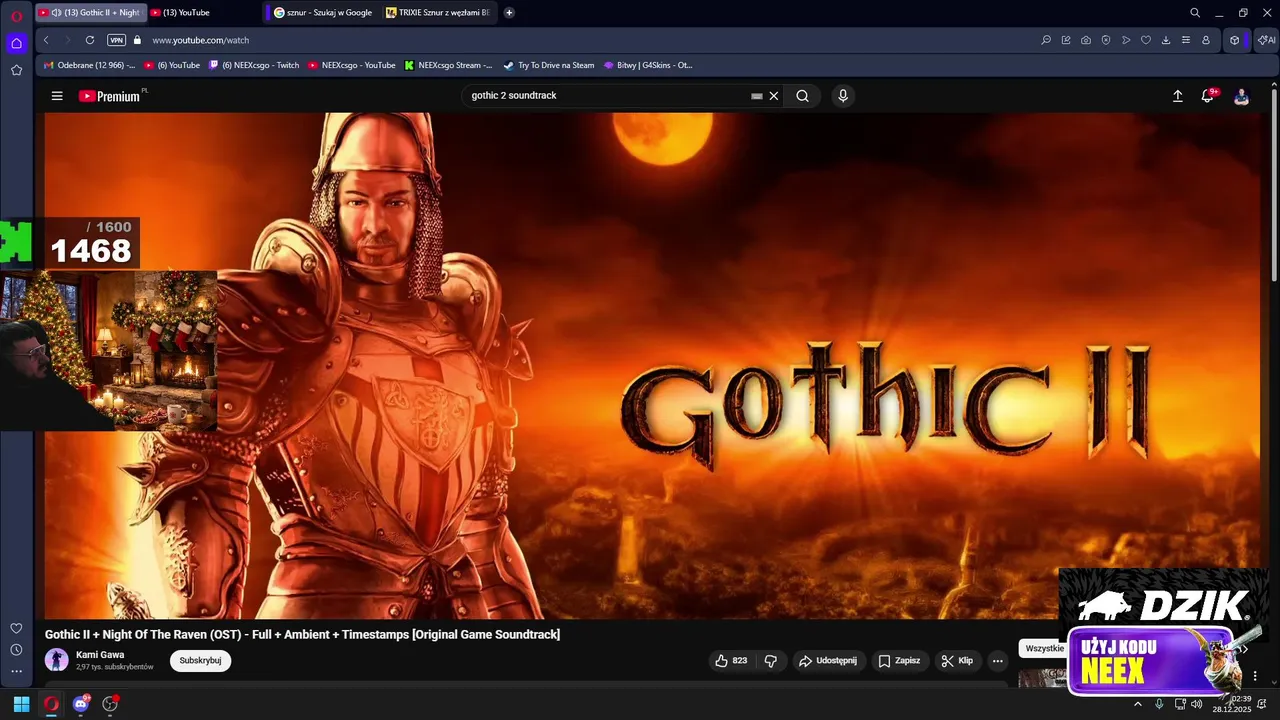Viewport: 1280px width, 720px height.
Task: Open NEEXcsgo - YouTube bookmark
Action: [x=352, y=65]
